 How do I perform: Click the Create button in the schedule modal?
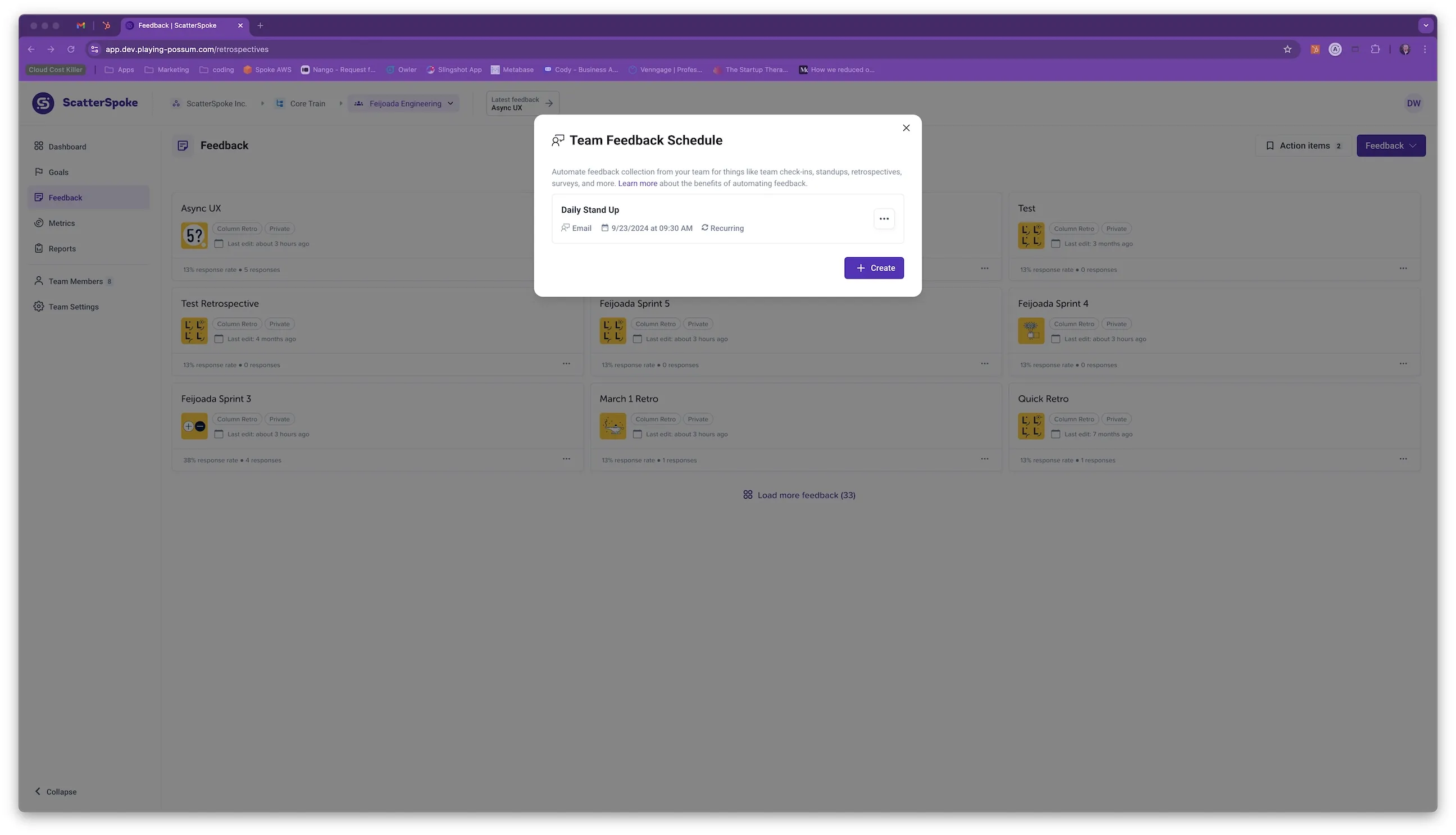tap(873, 268)
